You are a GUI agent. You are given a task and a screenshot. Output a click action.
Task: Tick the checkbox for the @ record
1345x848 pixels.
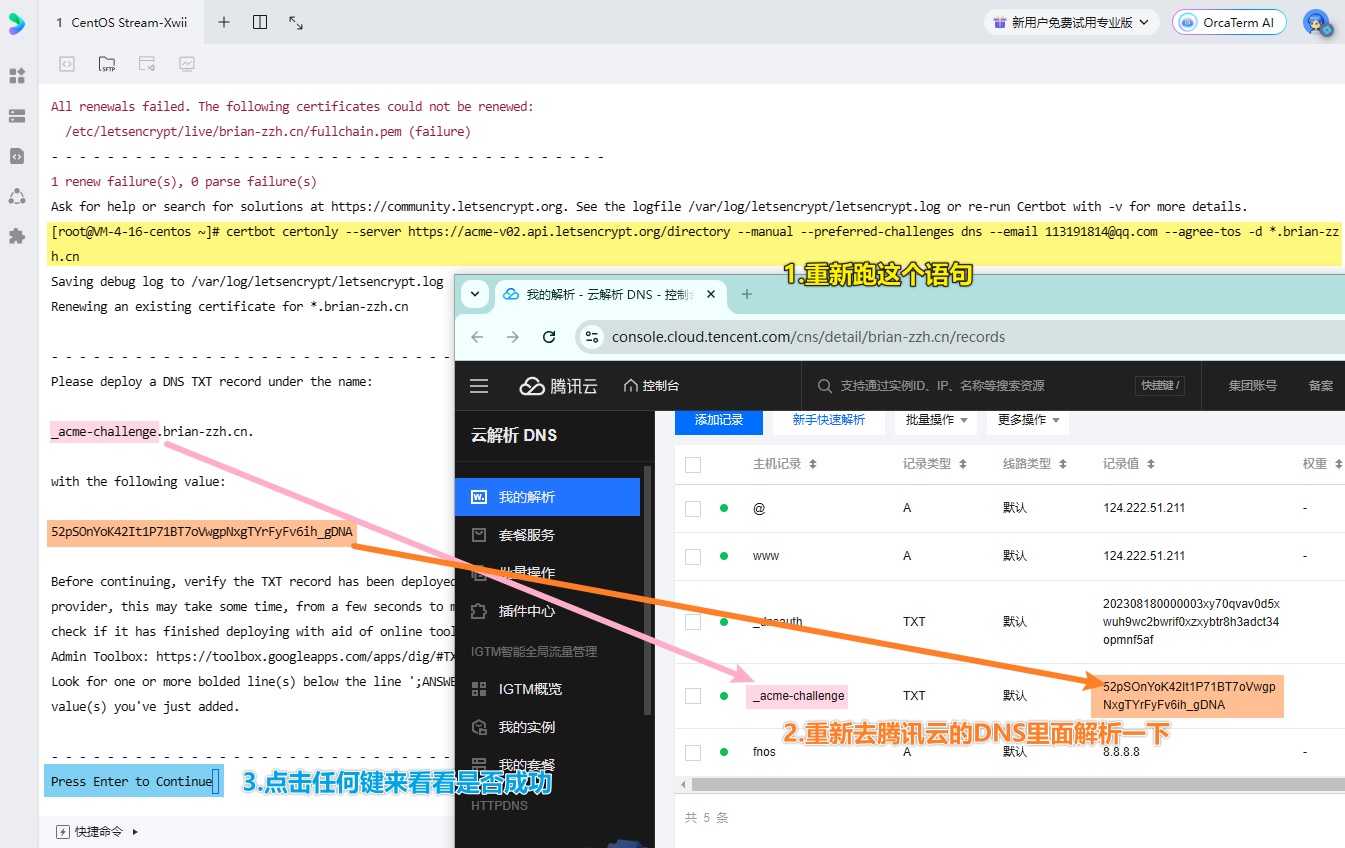[x=693, y=508]
